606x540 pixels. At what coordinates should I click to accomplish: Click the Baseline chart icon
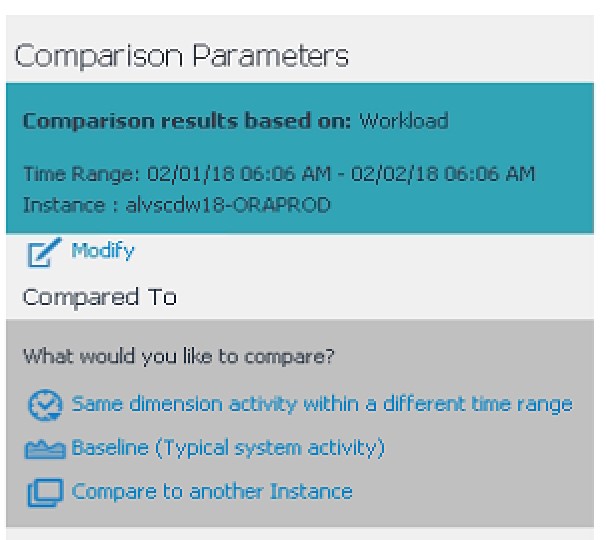pos(46,448)
